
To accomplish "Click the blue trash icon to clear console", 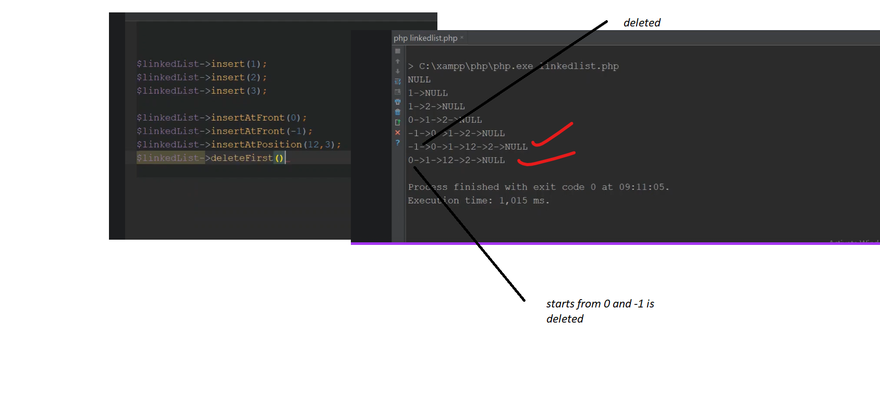I will (398, 111).
